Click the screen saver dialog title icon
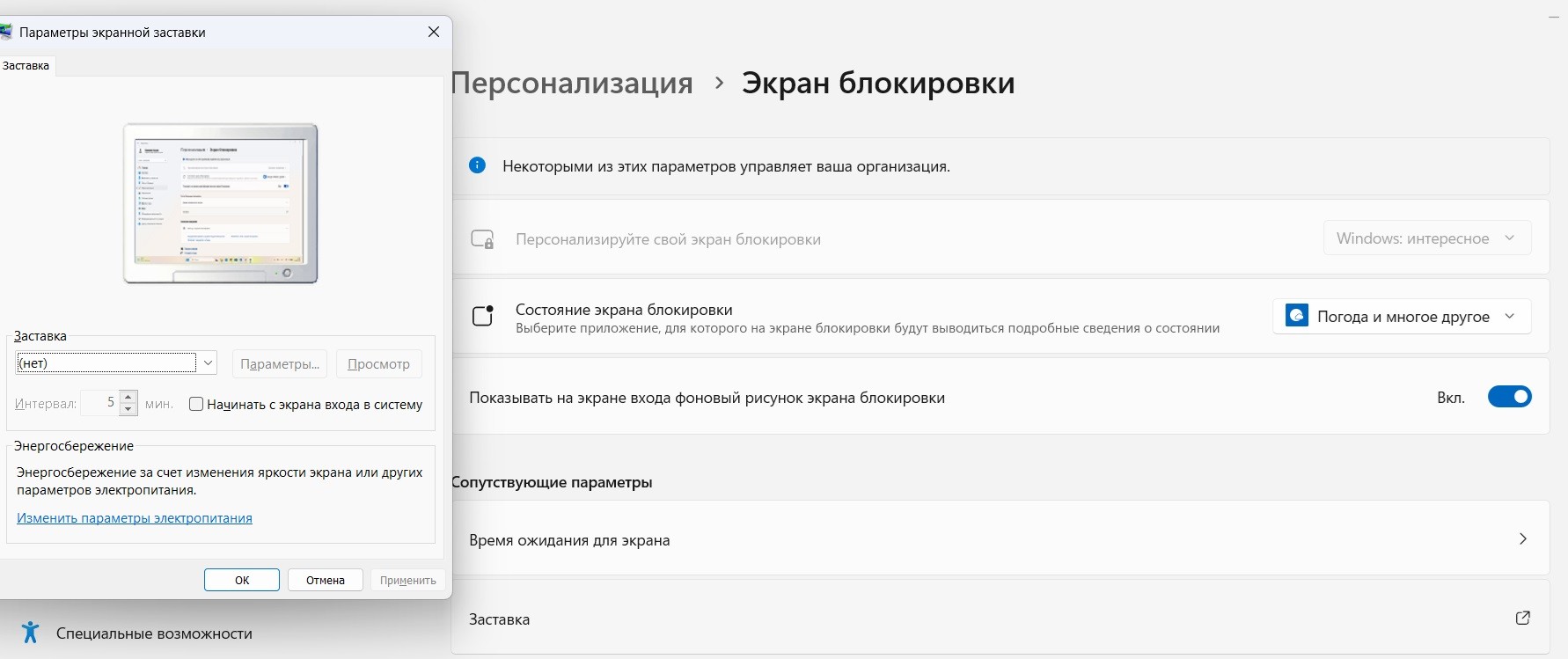 click(5, 32)
